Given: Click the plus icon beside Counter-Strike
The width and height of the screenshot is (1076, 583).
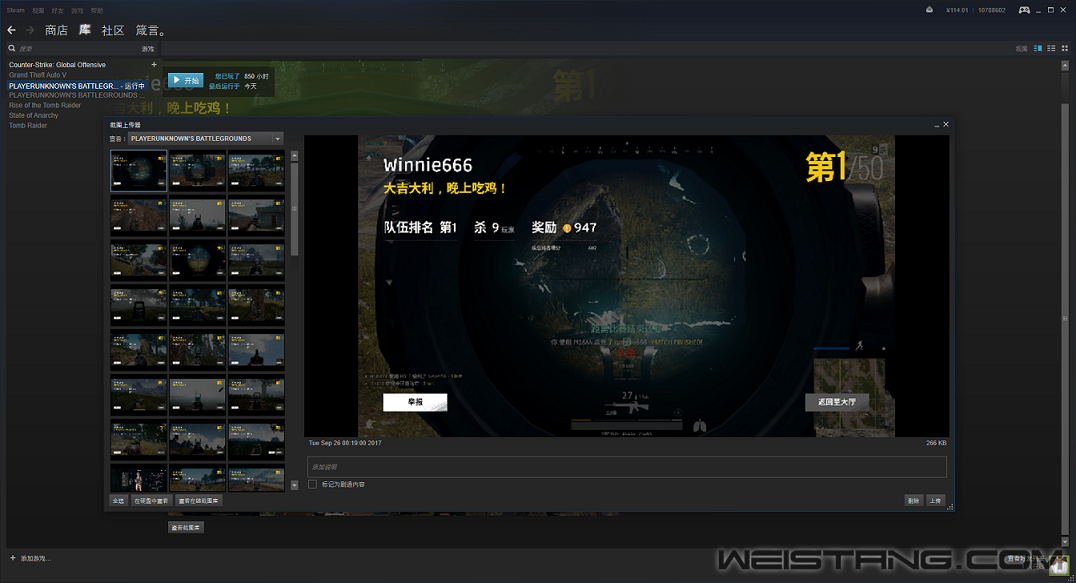Looking at the screenshot, I should (x=154, y=64).
